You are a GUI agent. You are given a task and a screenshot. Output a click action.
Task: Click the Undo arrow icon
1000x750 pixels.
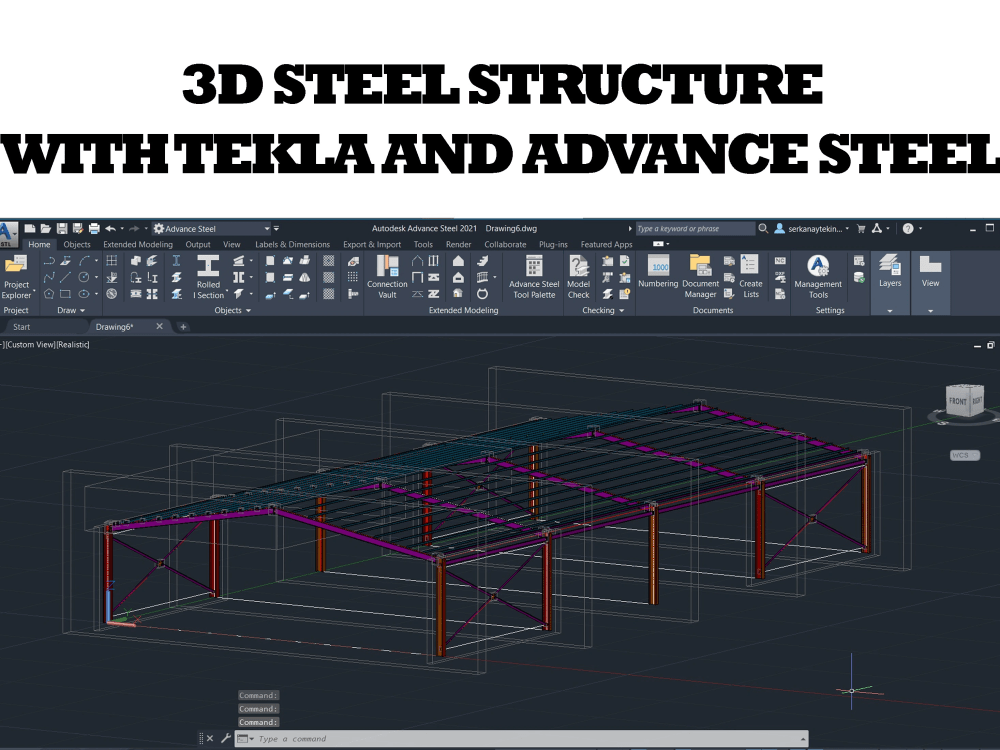[x=110, y=228]
